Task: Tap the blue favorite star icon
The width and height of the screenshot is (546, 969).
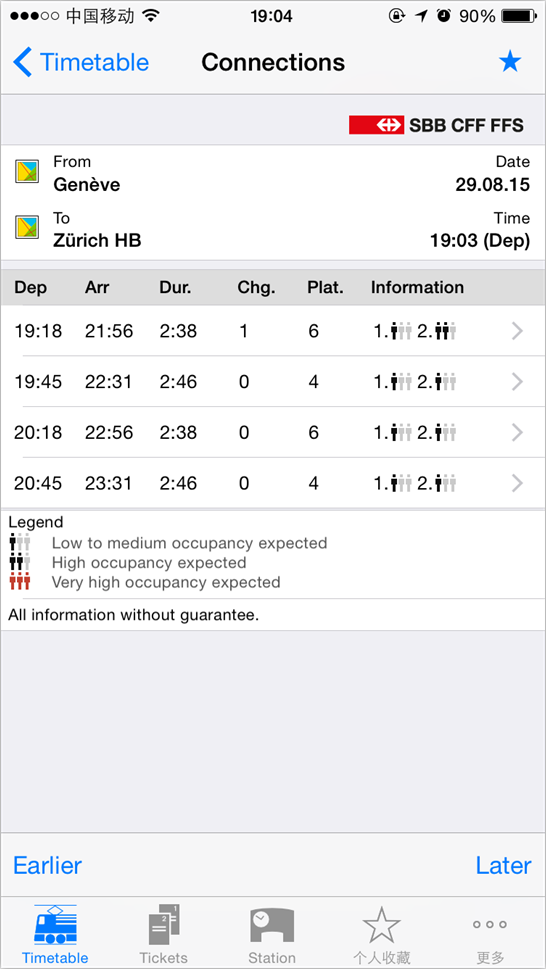Action: 510,62
